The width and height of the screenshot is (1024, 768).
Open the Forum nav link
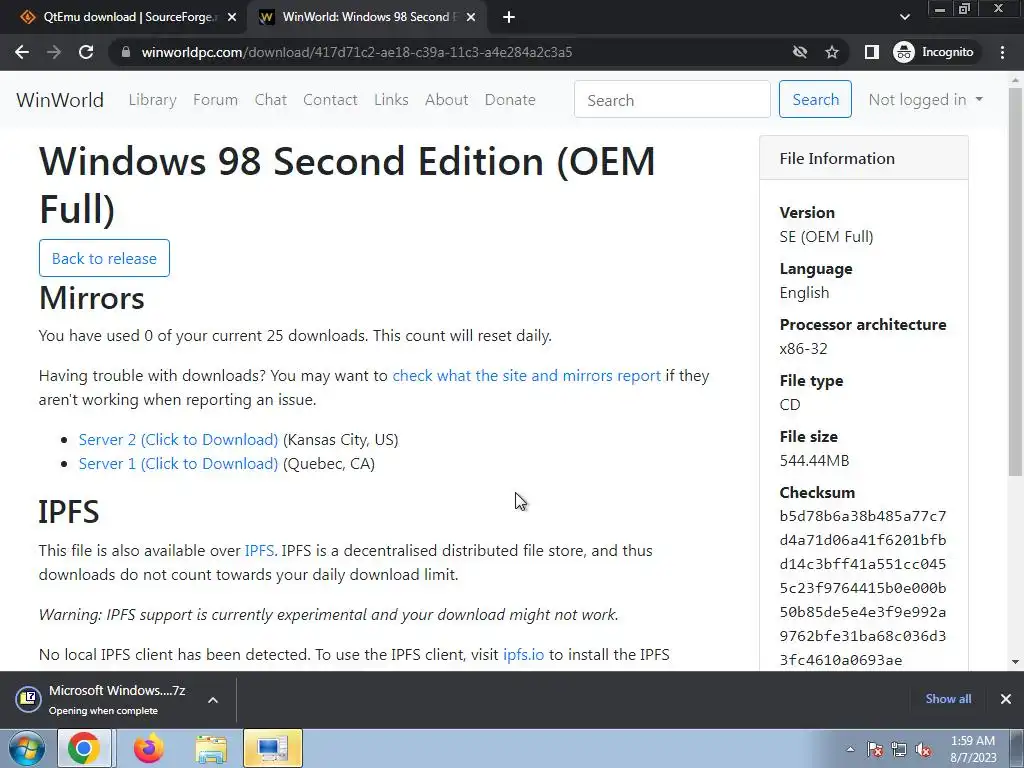pyautogui.click(x=216, y=100)
